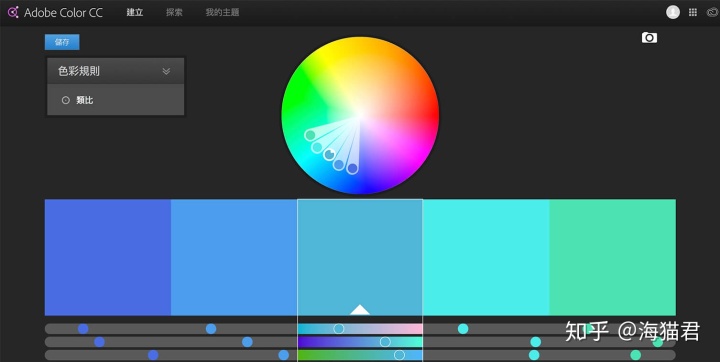Viewport: 720px width, 362px height.
Task: Open the apps grid icon
Action: coord(692,12)
